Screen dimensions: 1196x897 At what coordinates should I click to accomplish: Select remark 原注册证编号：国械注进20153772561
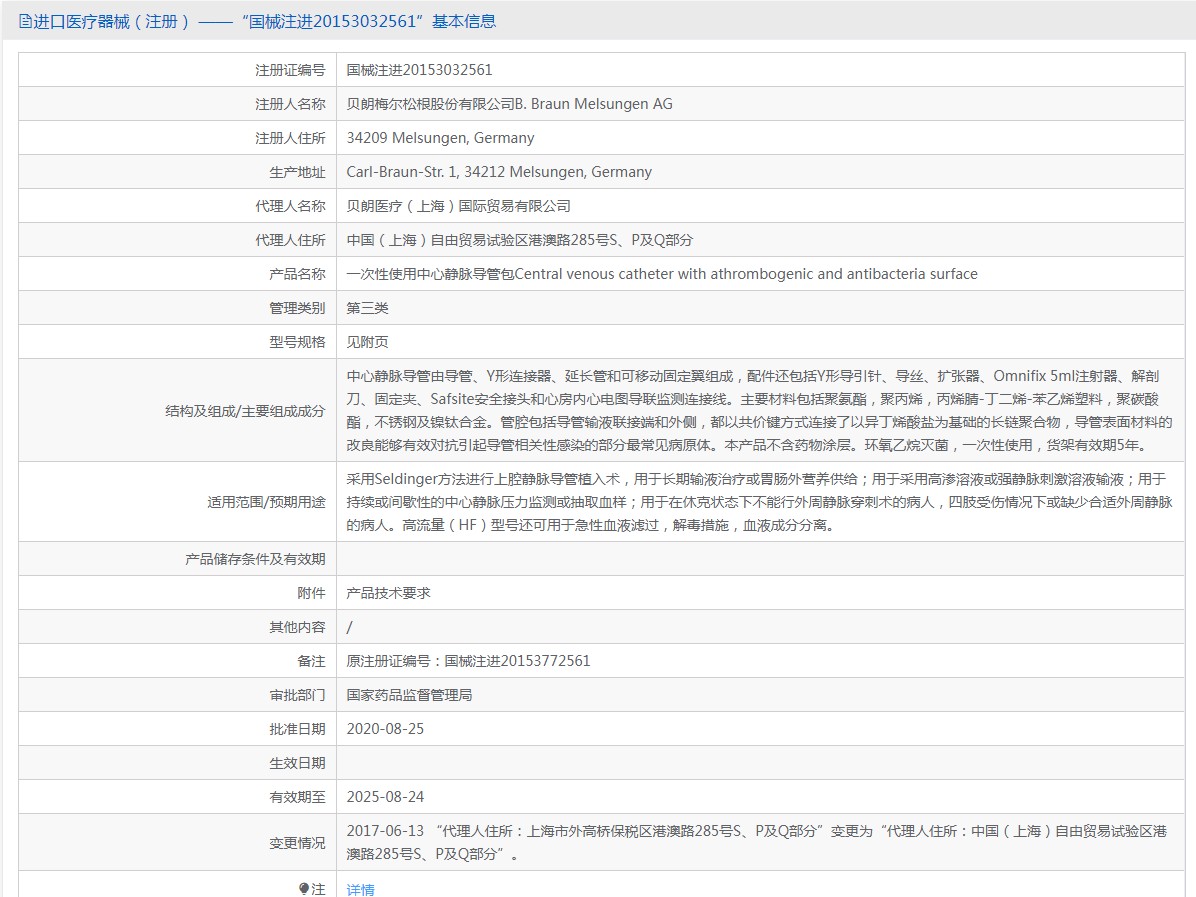[468, 661]
